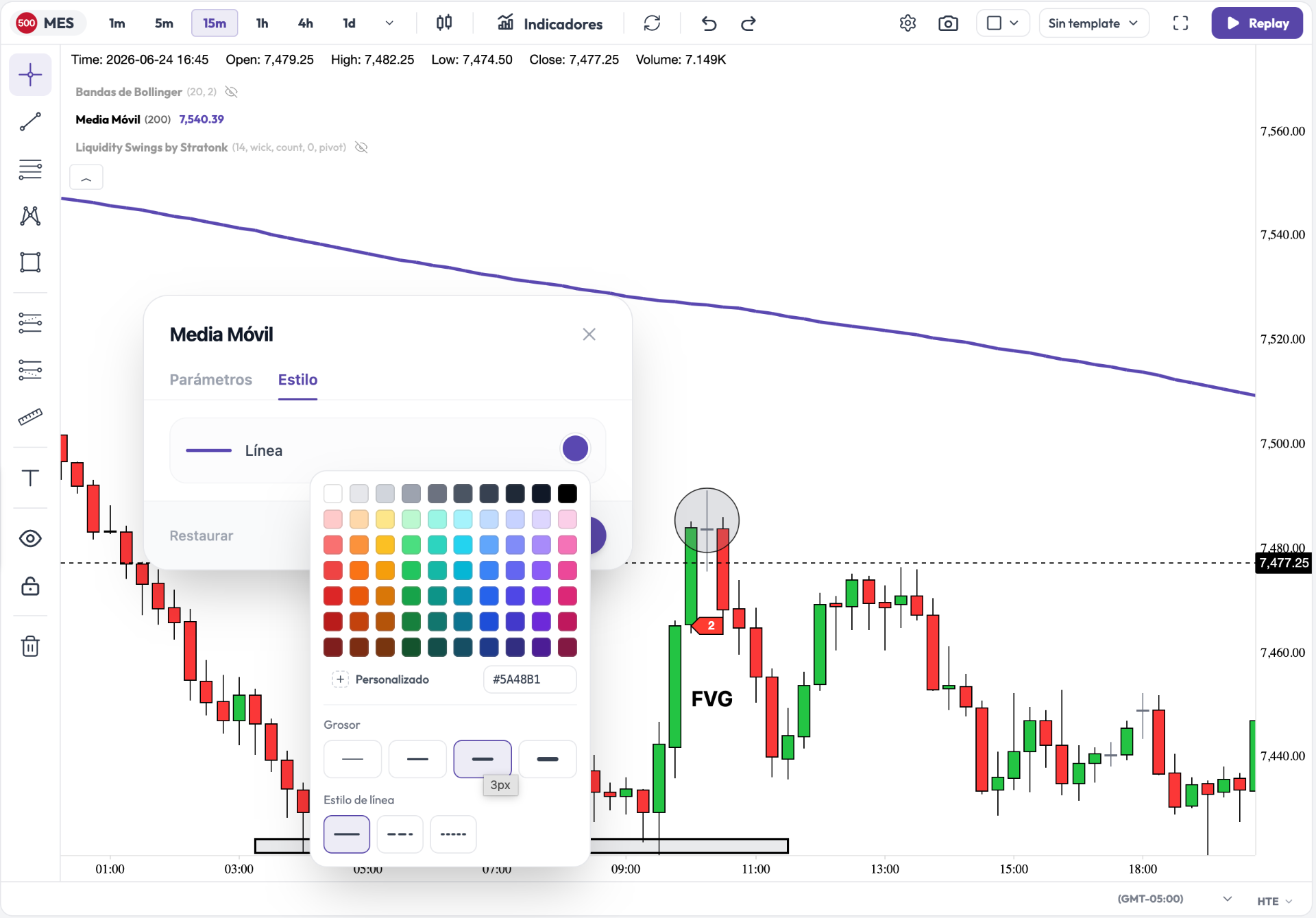Pick the white color swatch

(x=333, y=493)
